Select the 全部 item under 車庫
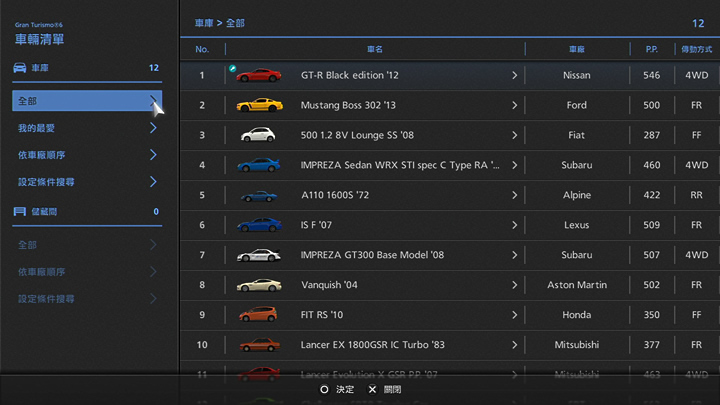Viewport: 720px width, 405px height. click(x=85, y=101)
